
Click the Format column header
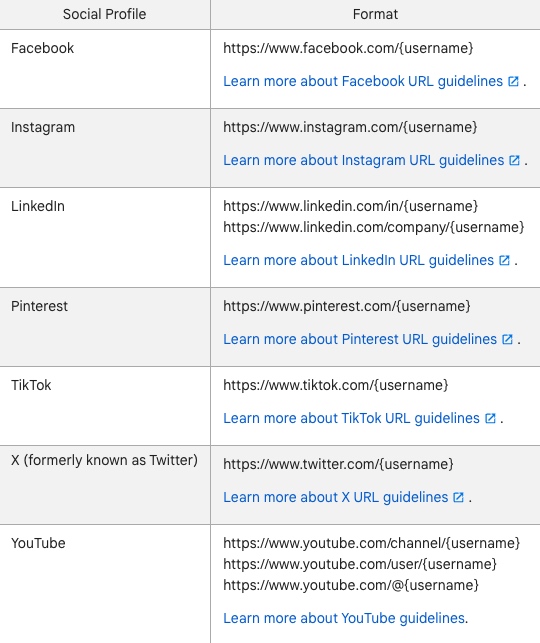coord(375,14)
